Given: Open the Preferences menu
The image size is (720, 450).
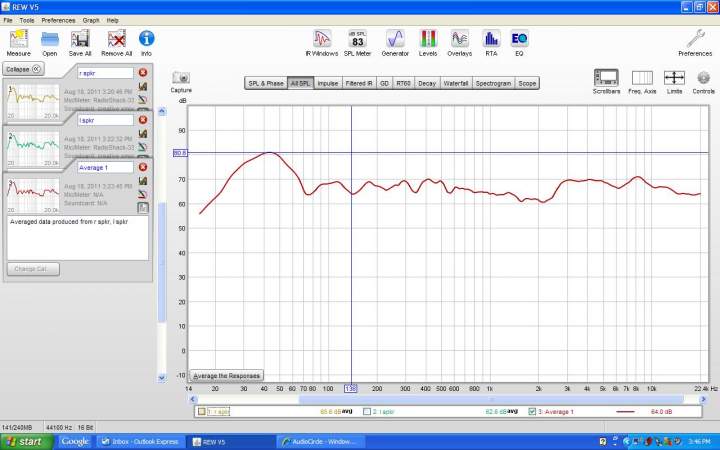Looking at the screenshot, I should 58,20.
